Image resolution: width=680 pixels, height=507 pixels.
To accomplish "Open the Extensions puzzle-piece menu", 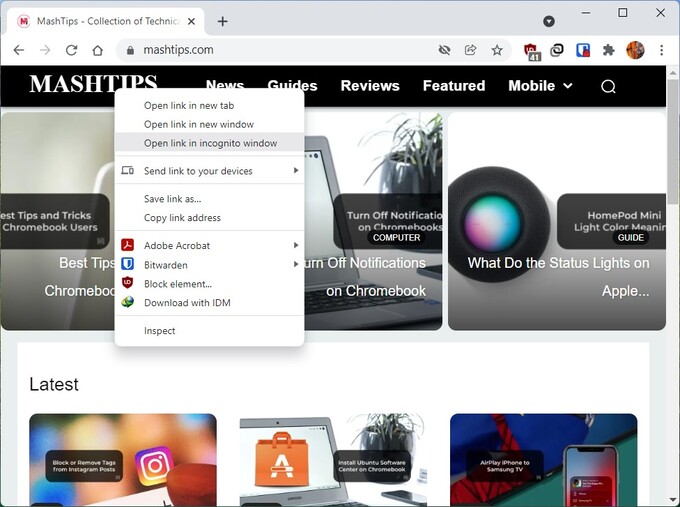I will click(609, 50).
